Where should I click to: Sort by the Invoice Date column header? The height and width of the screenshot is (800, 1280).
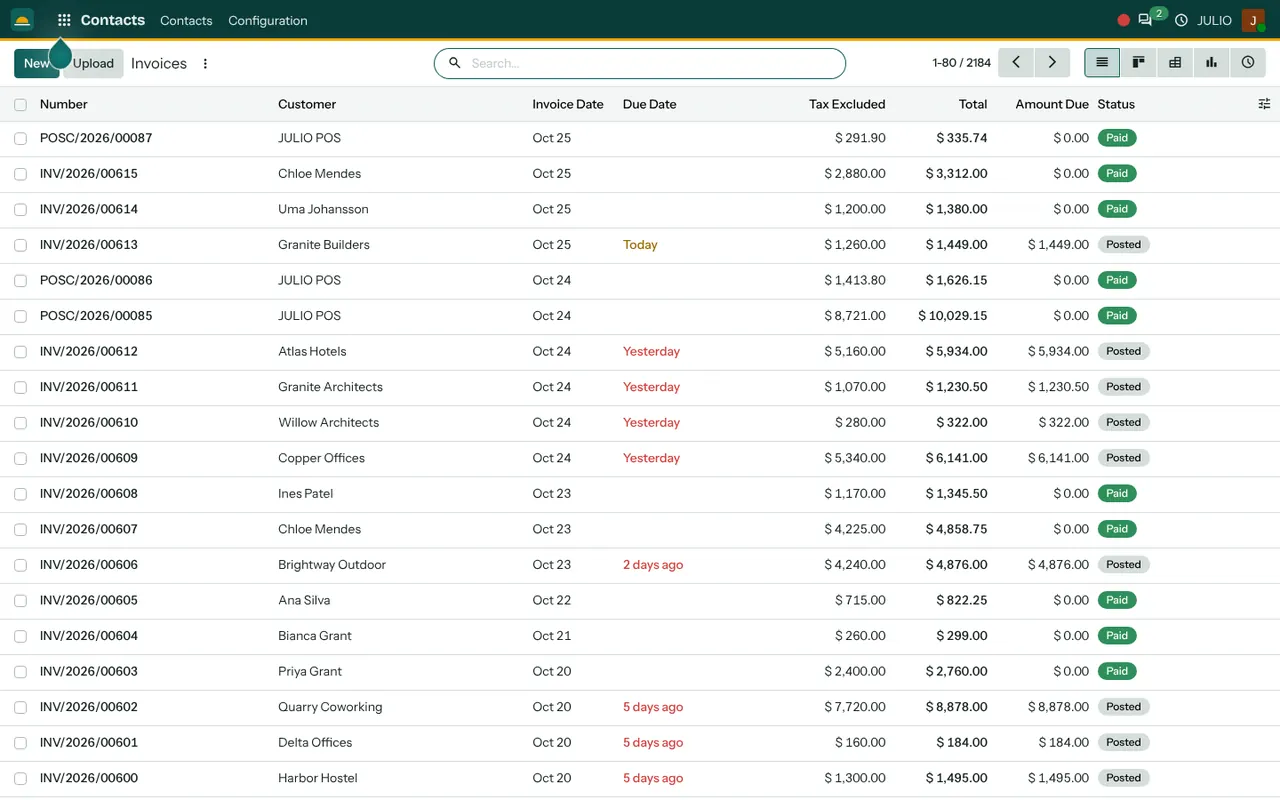[568, 104]
